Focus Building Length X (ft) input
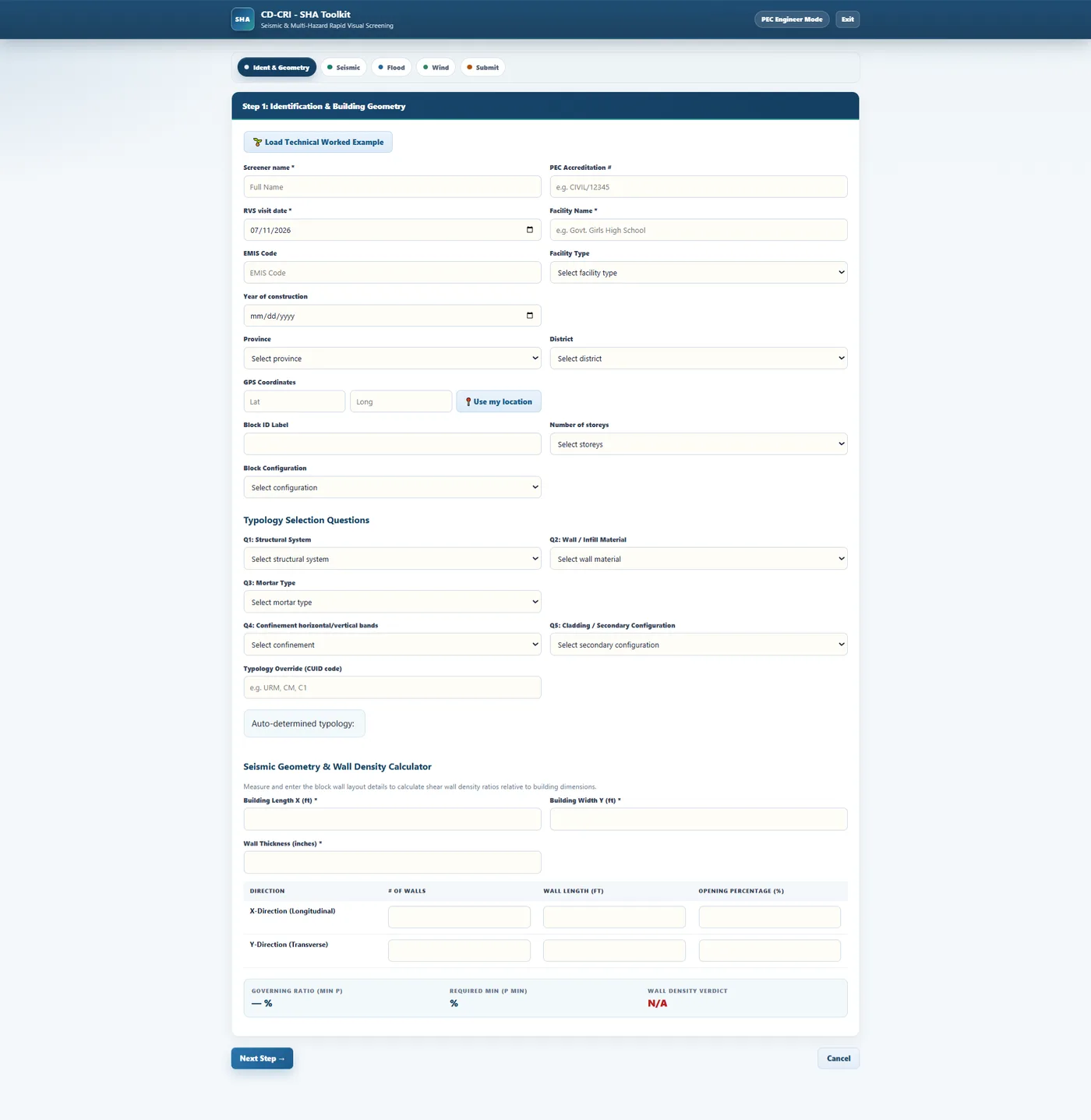Viewport: 1091px width, 1120px height. (392, 819)
